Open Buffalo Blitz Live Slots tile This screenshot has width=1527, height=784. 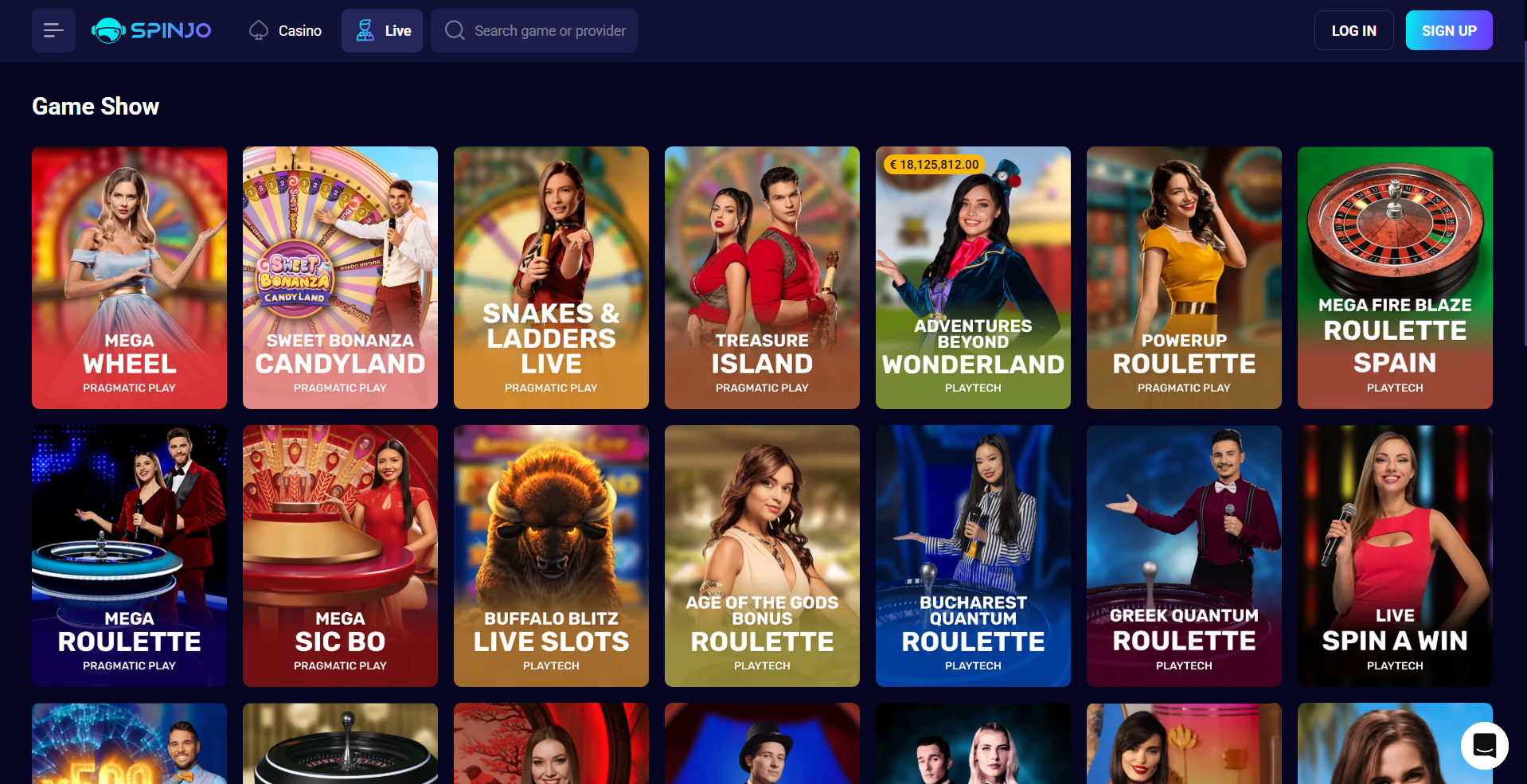pos(551,556)
